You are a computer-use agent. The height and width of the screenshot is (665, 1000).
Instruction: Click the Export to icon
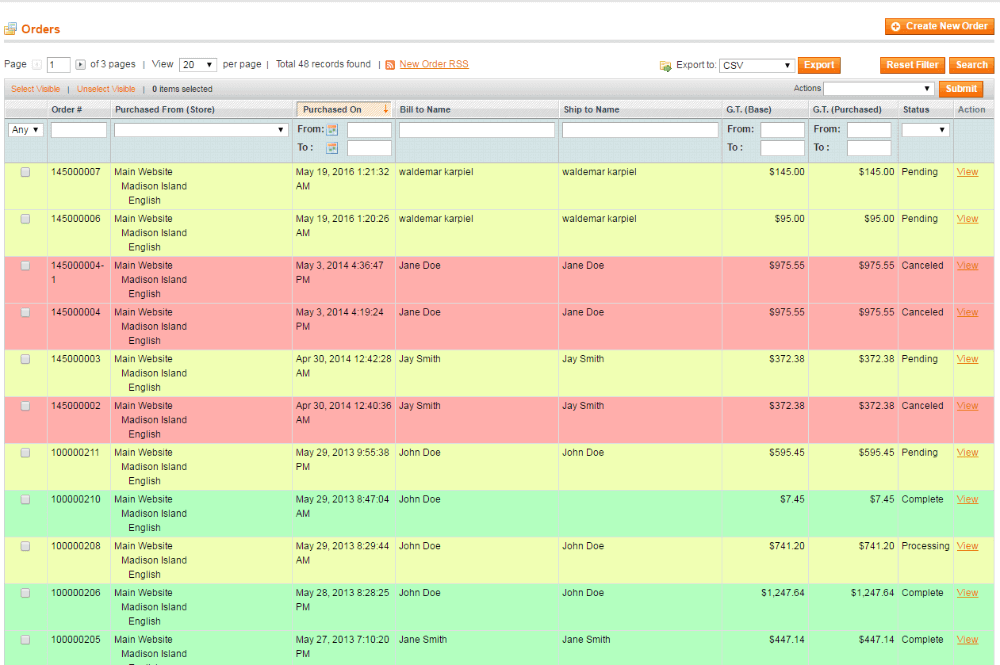(x=665, y=66)
